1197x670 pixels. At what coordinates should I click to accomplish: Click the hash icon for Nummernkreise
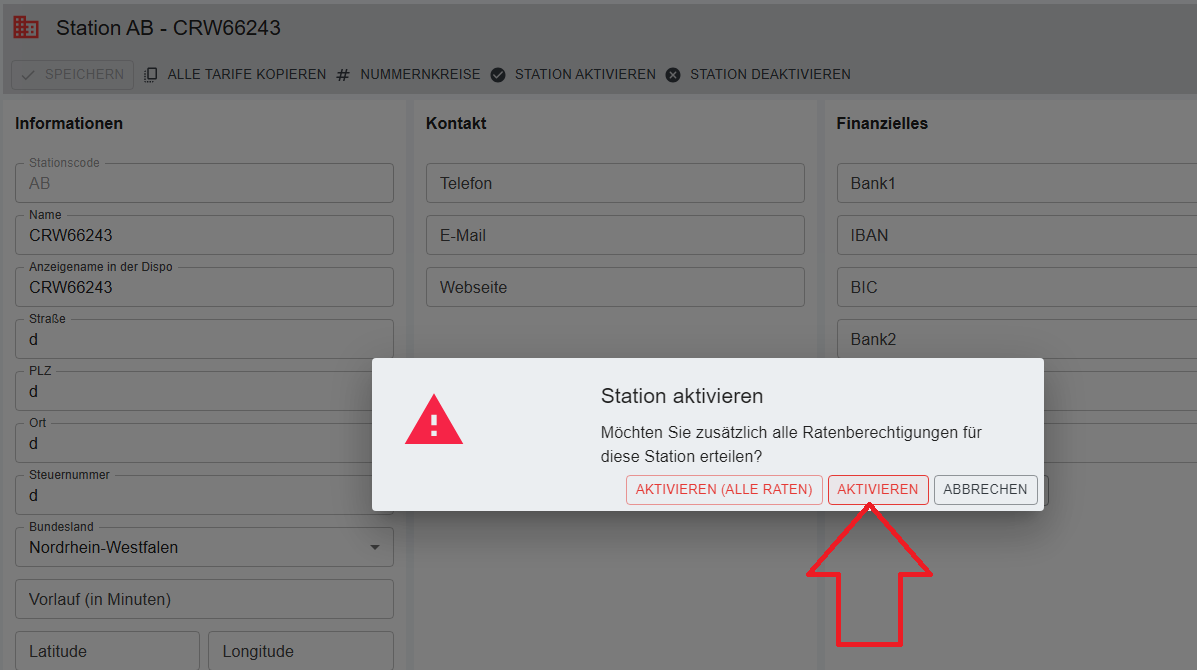pos(343,75)
